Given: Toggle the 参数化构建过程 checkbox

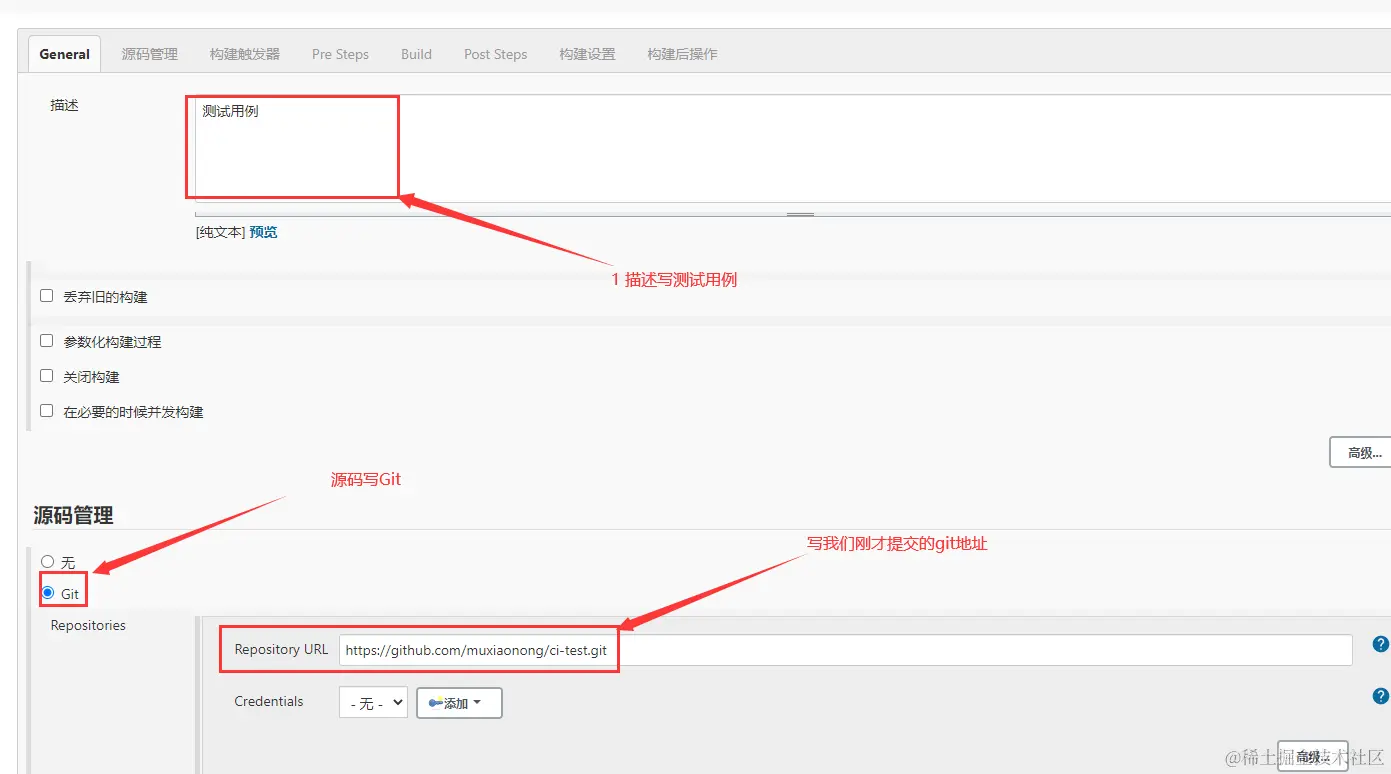Looking at the screenshot, I should [x=46, y=341].
